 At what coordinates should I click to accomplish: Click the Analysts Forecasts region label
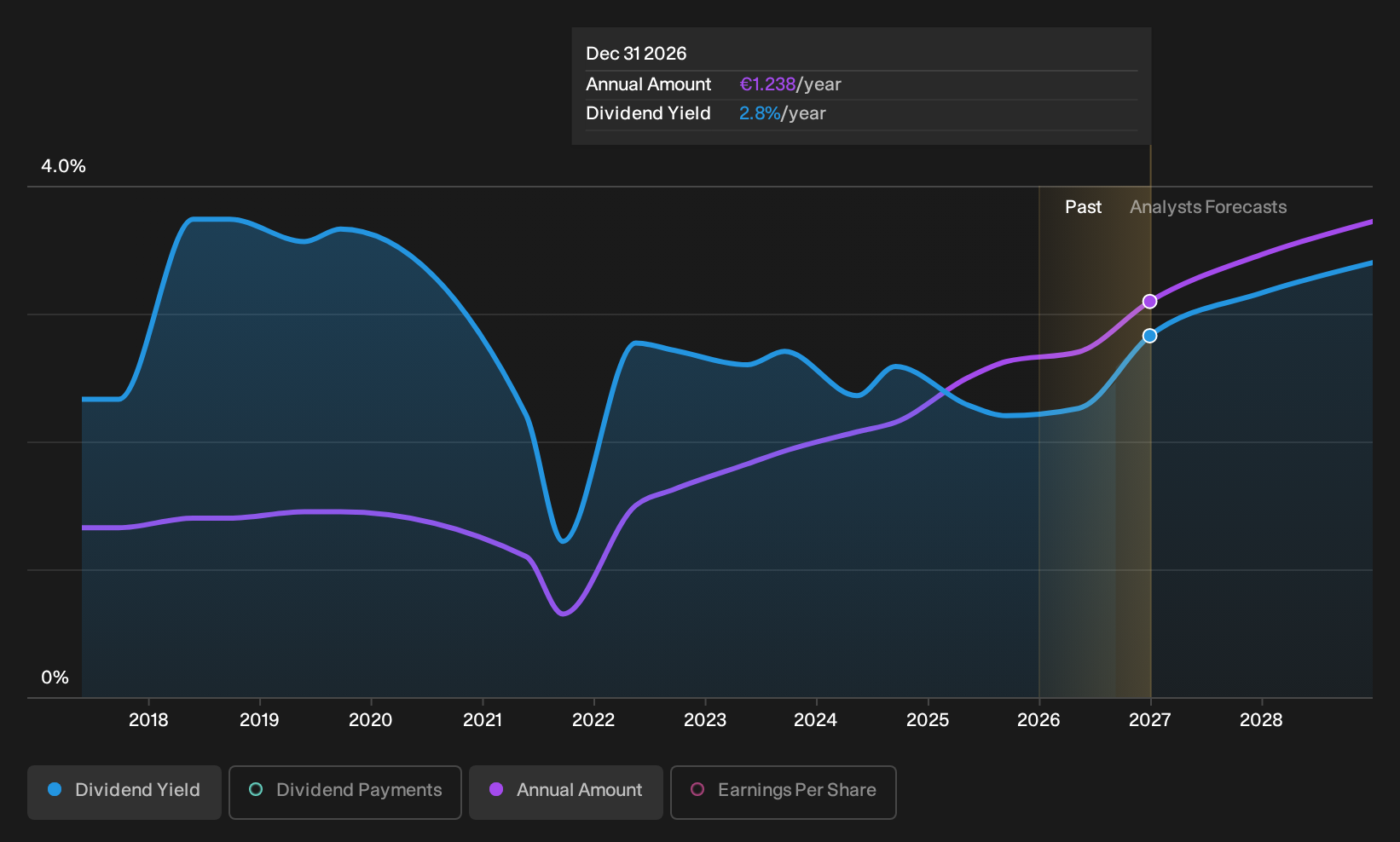tap(1208, 207)
